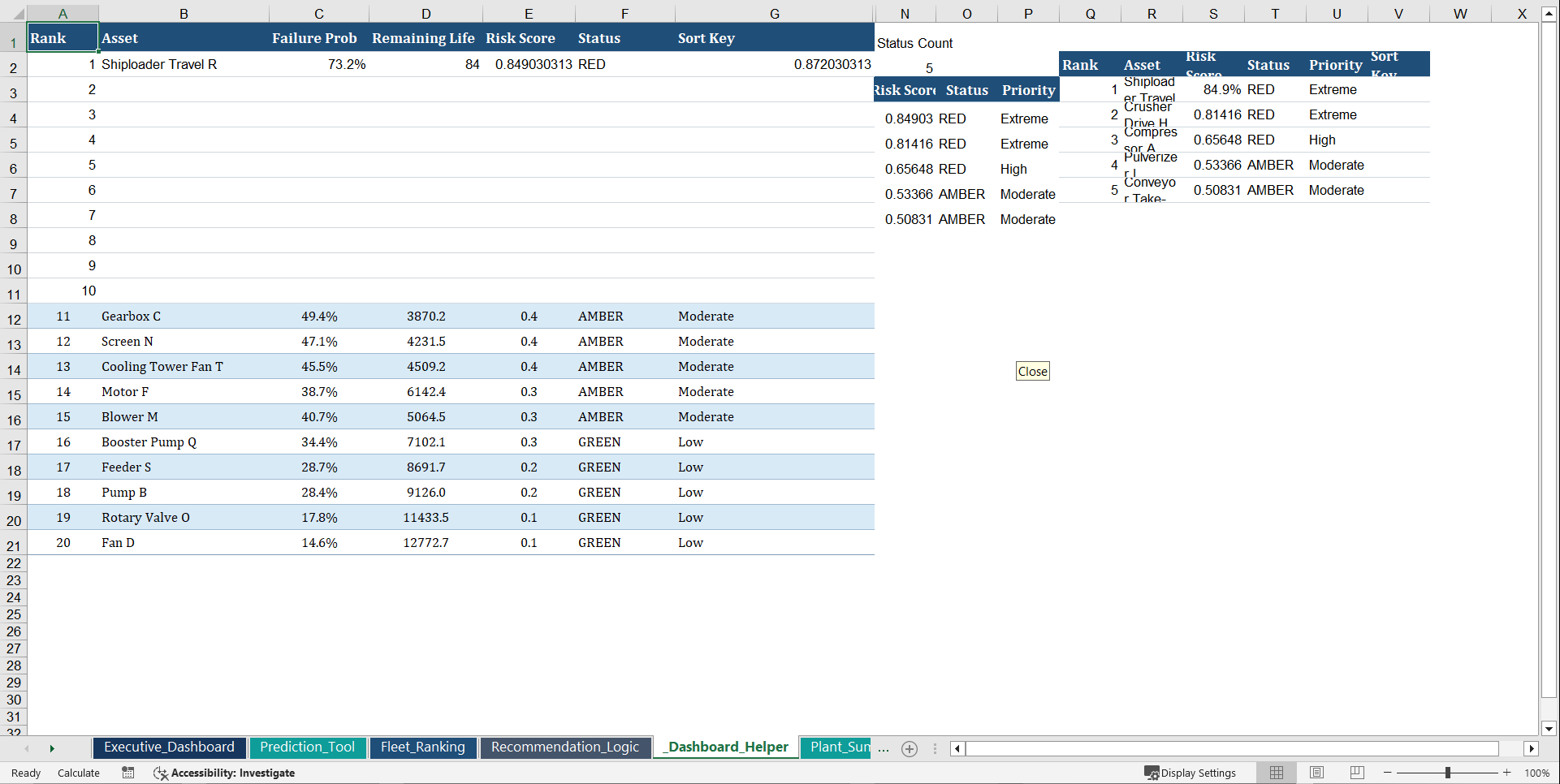The image size is (1560, 784).
Task: Select Normal view in the status bar
Action: [1277, 773]
